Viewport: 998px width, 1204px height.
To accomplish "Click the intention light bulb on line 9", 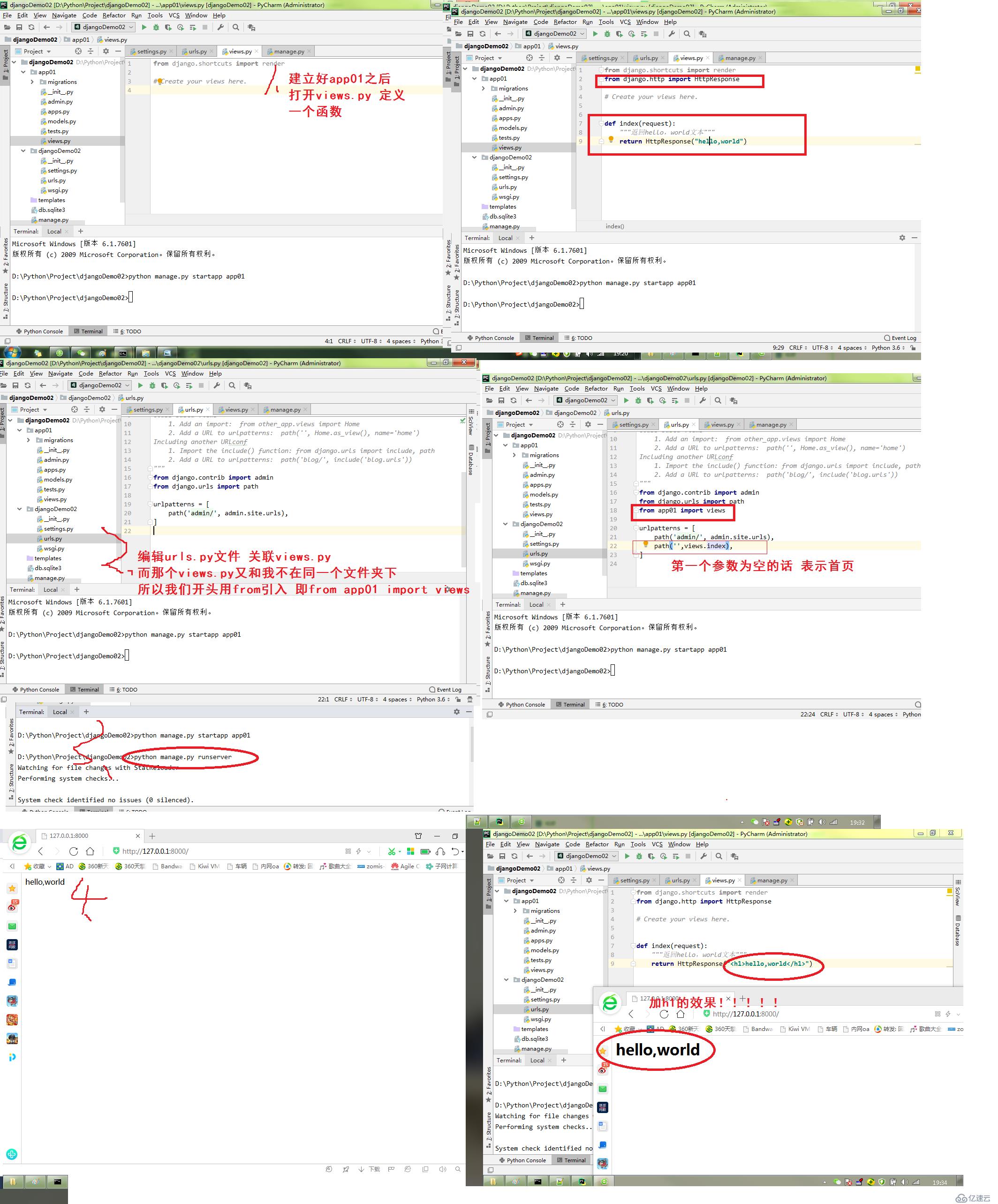I will [x=611, y=139].
